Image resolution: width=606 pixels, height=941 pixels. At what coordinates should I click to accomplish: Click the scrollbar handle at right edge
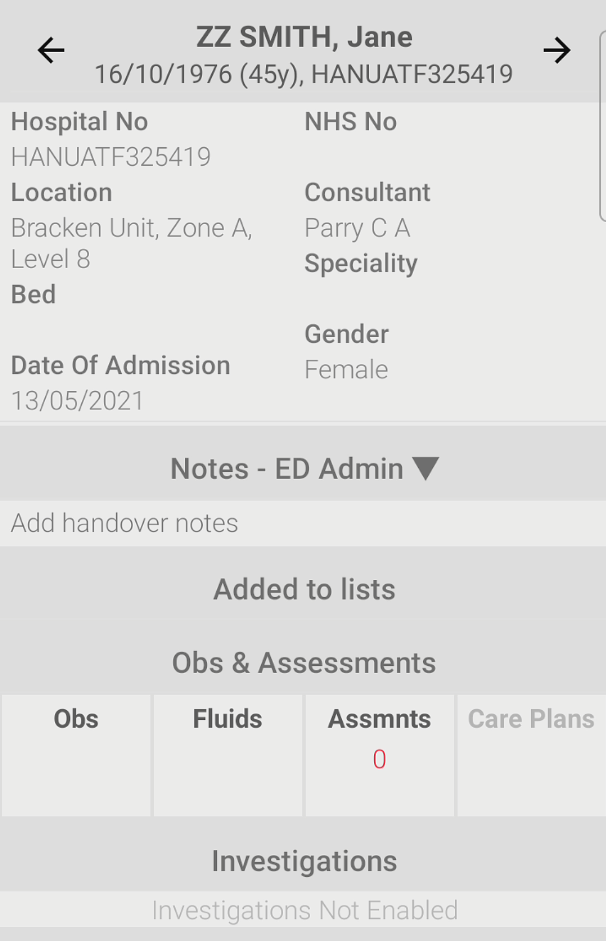(x=602, y=126)
